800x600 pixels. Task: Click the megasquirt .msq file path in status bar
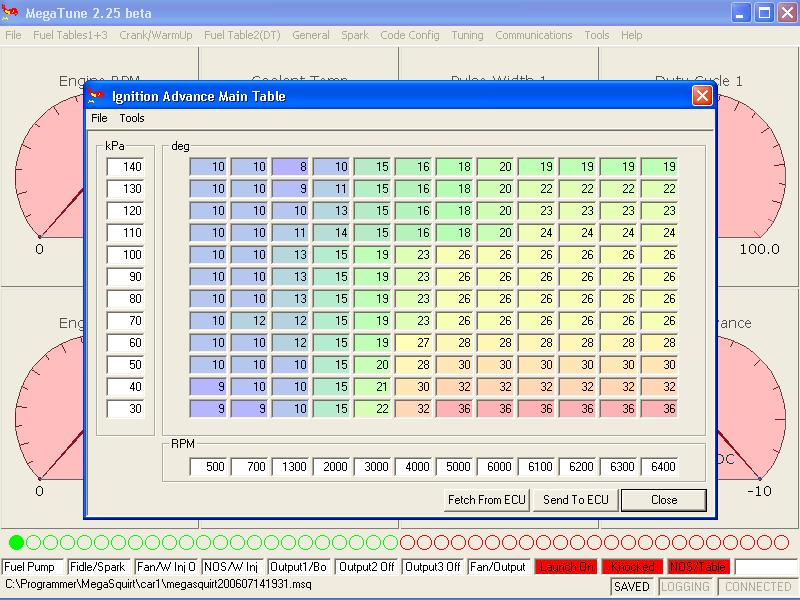(158, 584)
